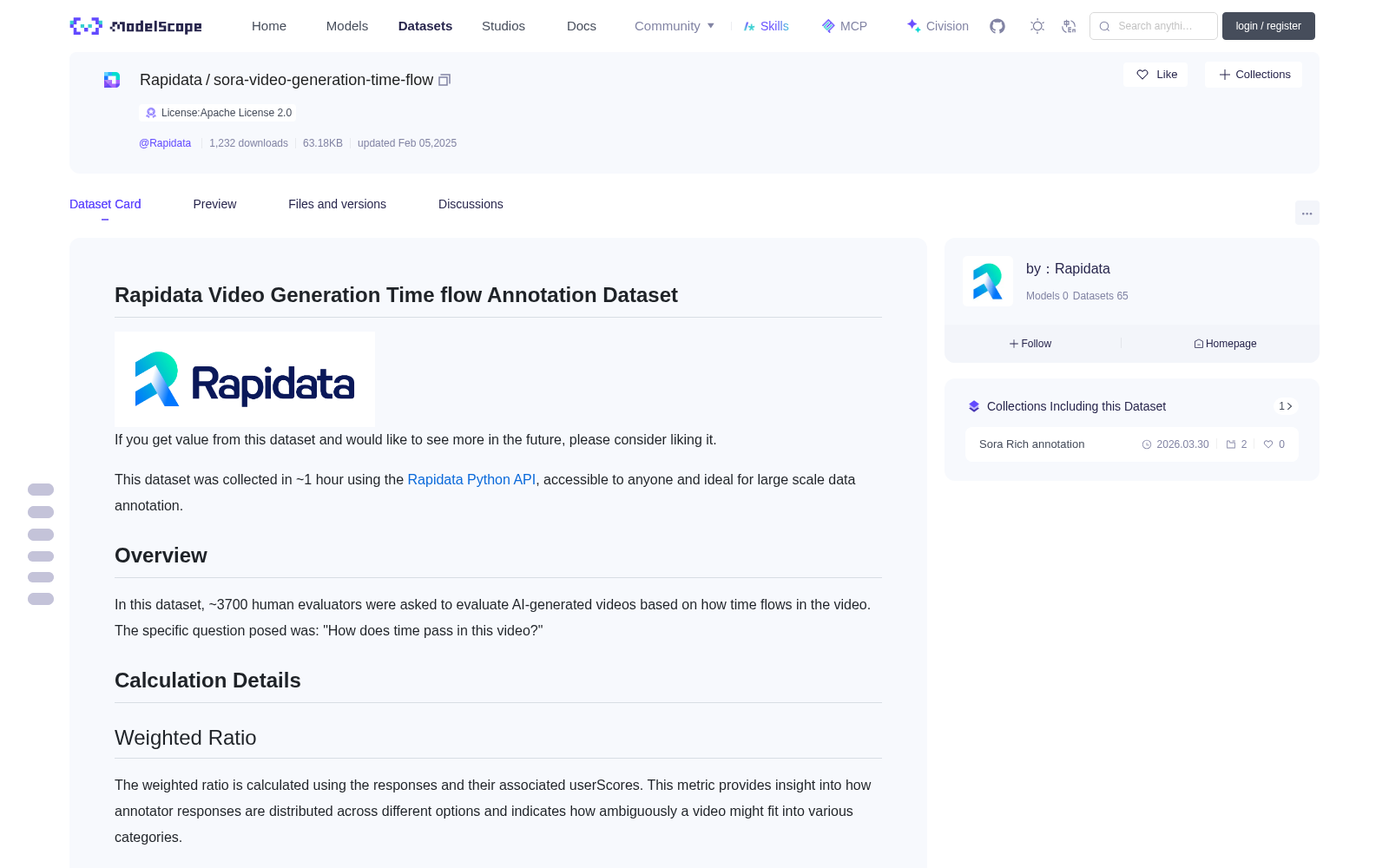Click the 'Weighted Ratio' heading

tap(186, 738)
